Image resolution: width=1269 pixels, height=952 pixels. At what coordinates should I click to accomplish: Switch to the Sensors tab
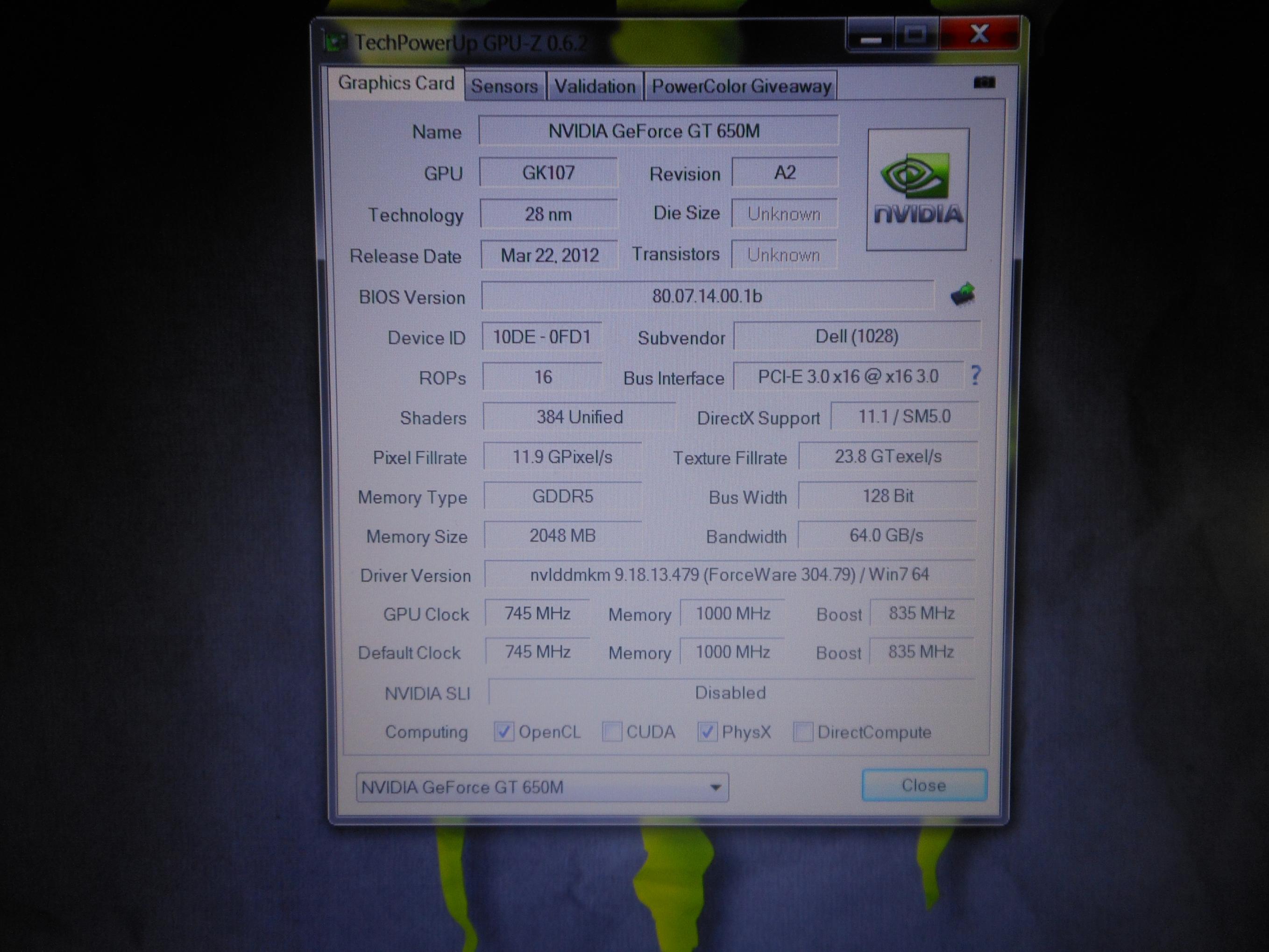(x=504, y=86)
